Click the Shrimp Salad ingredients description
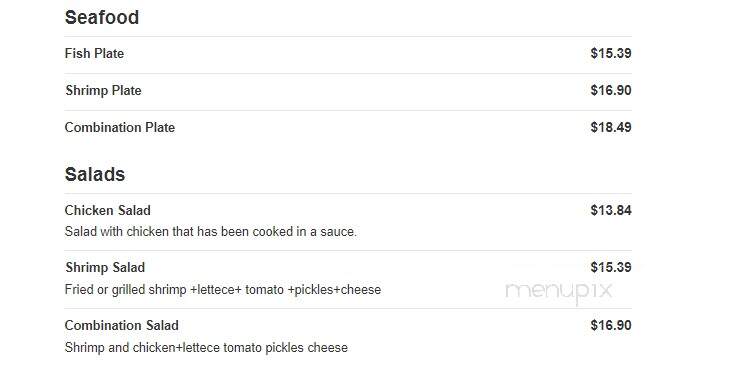Screen dimensions: 738x373 pos(223,289)
